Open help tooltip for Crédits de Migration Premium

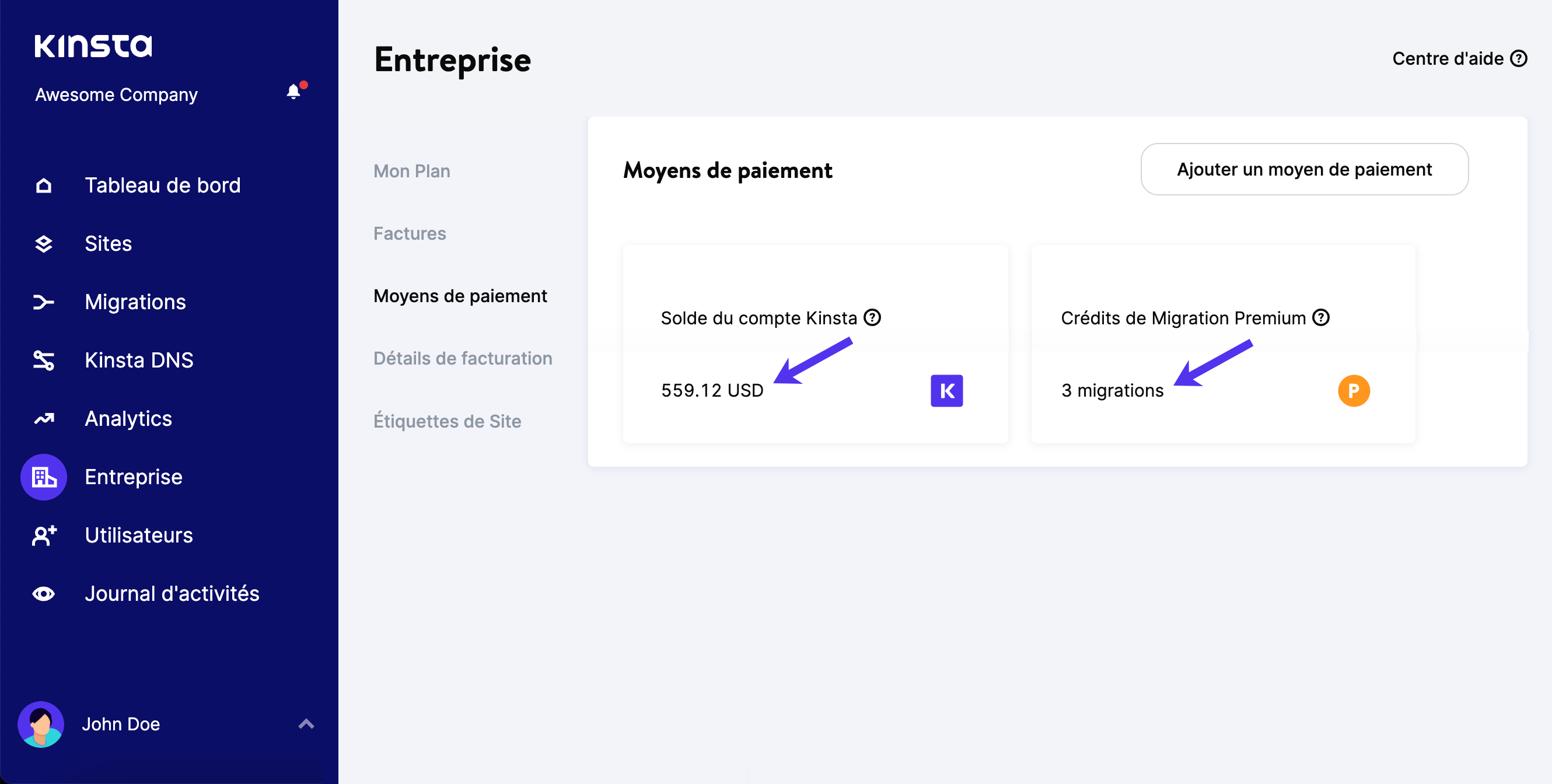tap(1322, 318)
